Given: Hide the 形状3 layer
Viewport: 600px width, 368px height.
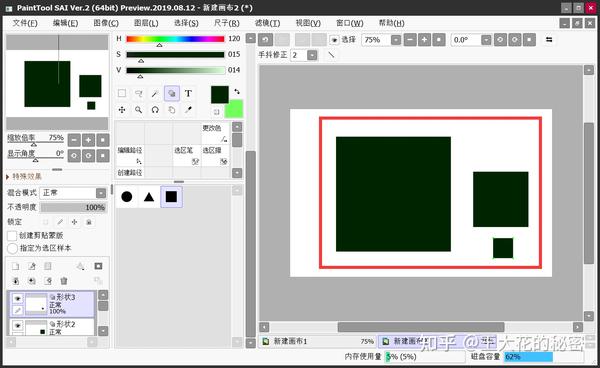Looking at the screenshot, I should click(17, 298).
